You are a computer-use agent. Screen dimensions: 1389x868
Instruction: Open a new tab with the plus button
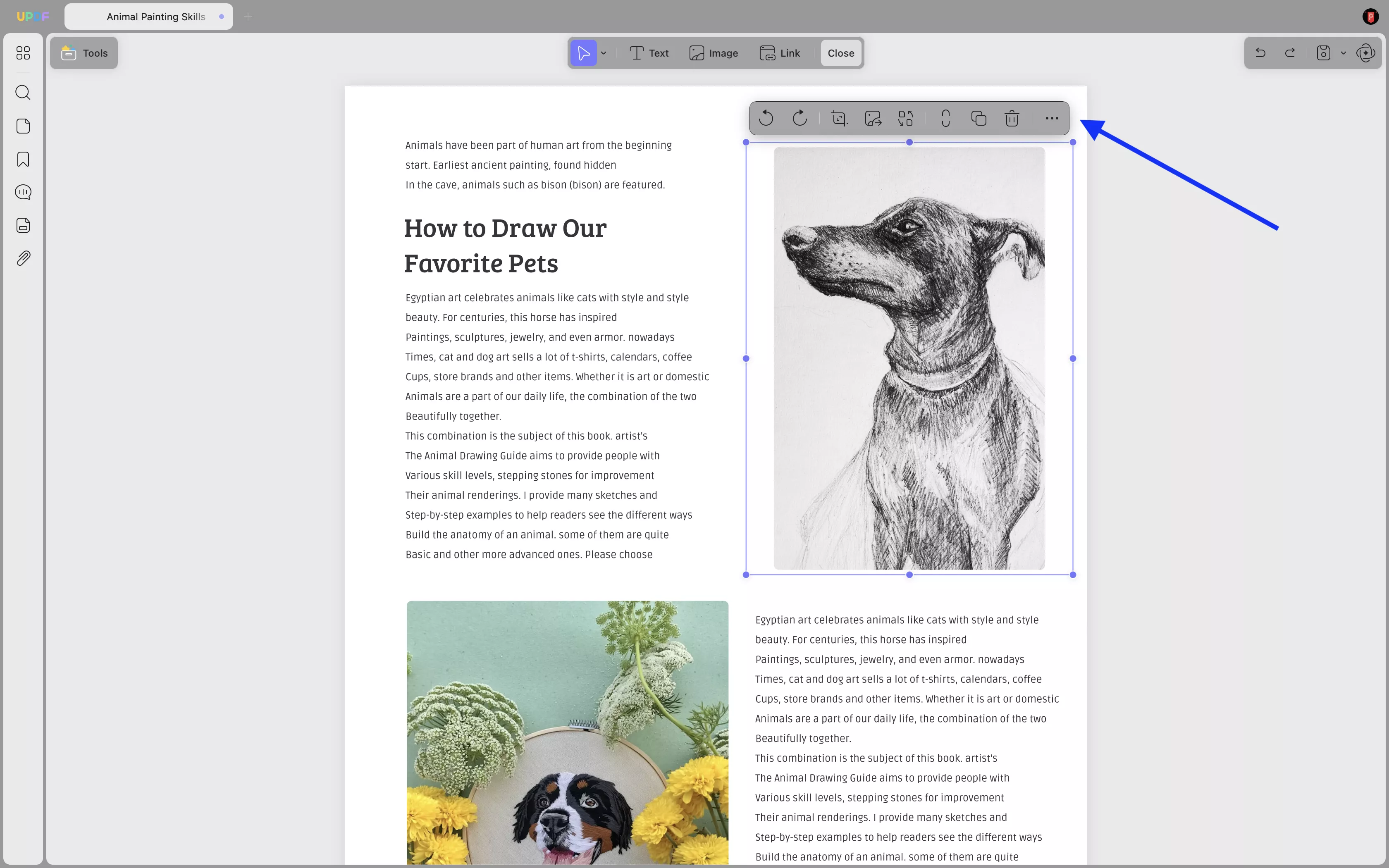(248, 17)
